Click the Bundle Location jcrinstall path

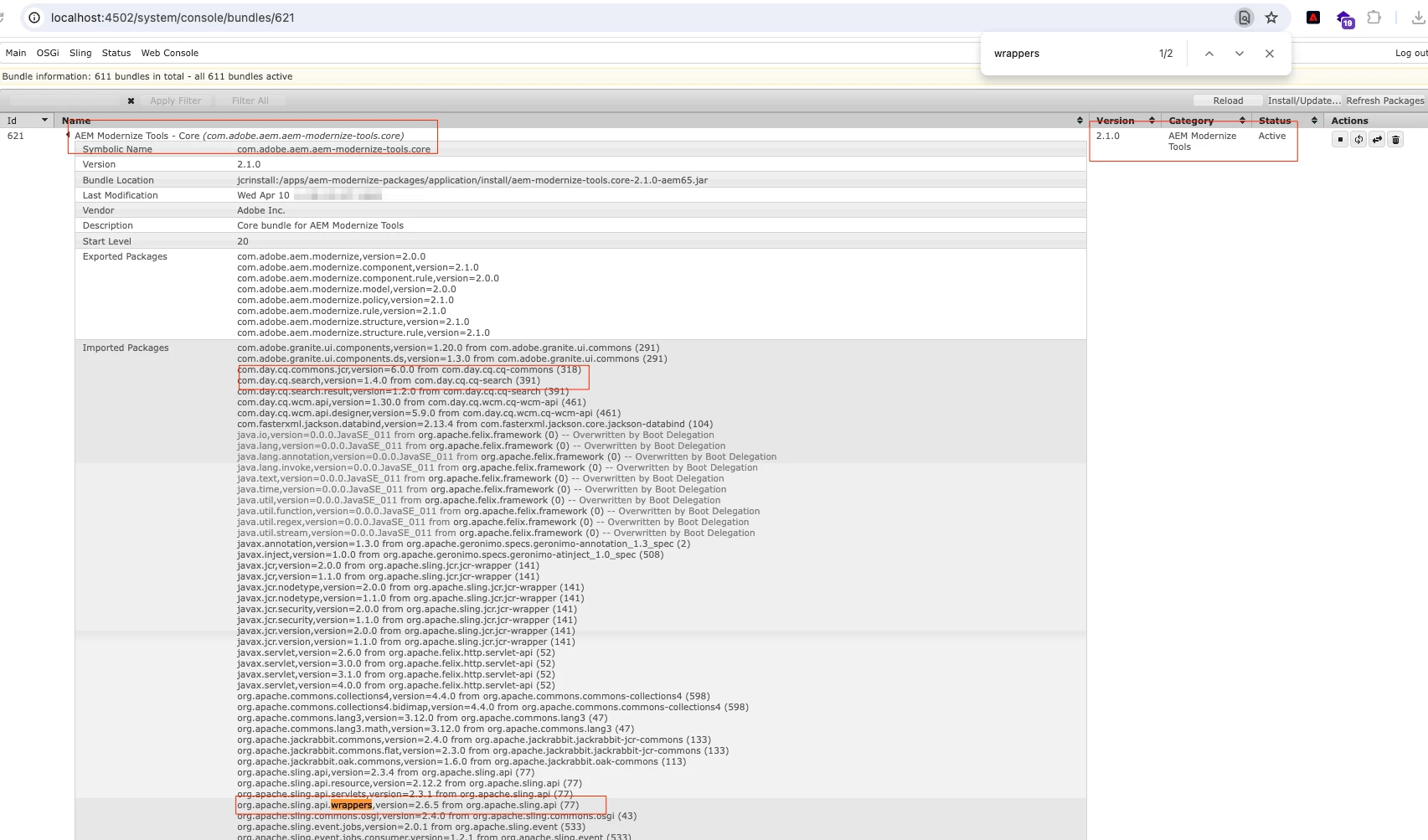click(472, 180)
